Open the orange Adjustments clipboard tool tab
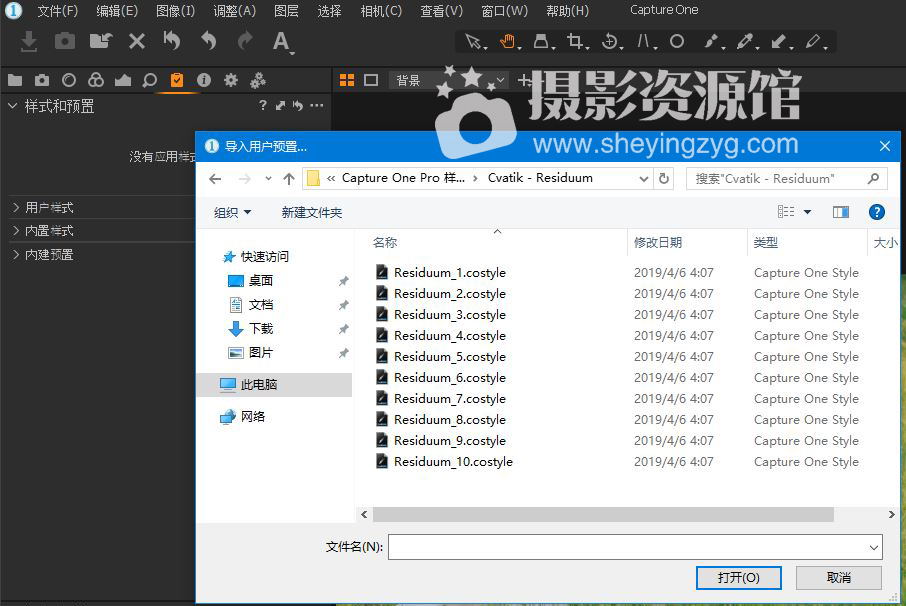This screenshot has width=906, height=606. pyautogui.click(x=177, y=80)
